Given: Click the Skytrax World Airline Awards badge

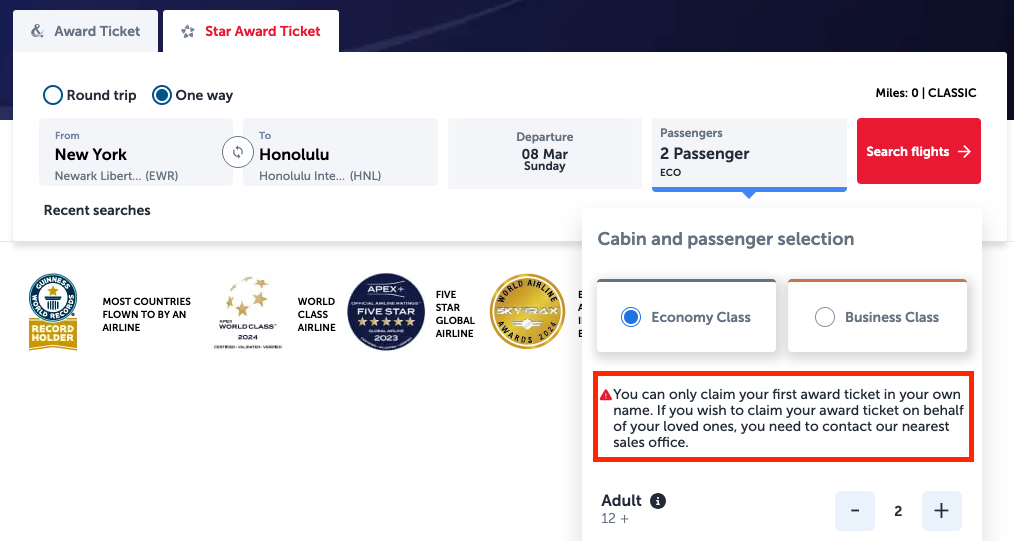Looking at the screenshot, I should click(x=527, y=312).
